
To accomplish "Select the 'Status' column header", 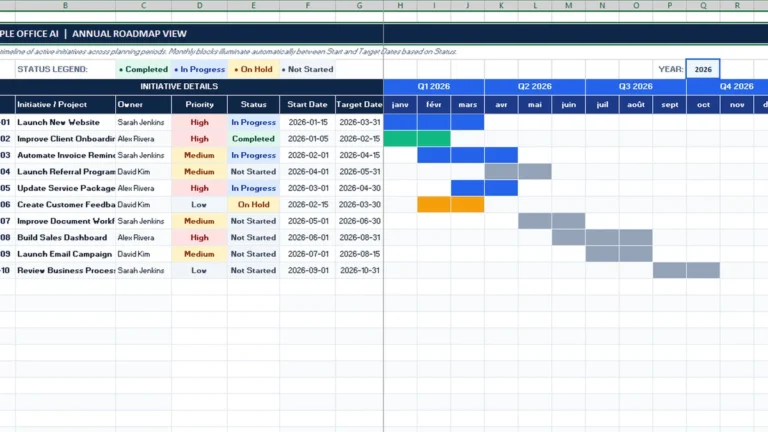I will coord(253,104).
